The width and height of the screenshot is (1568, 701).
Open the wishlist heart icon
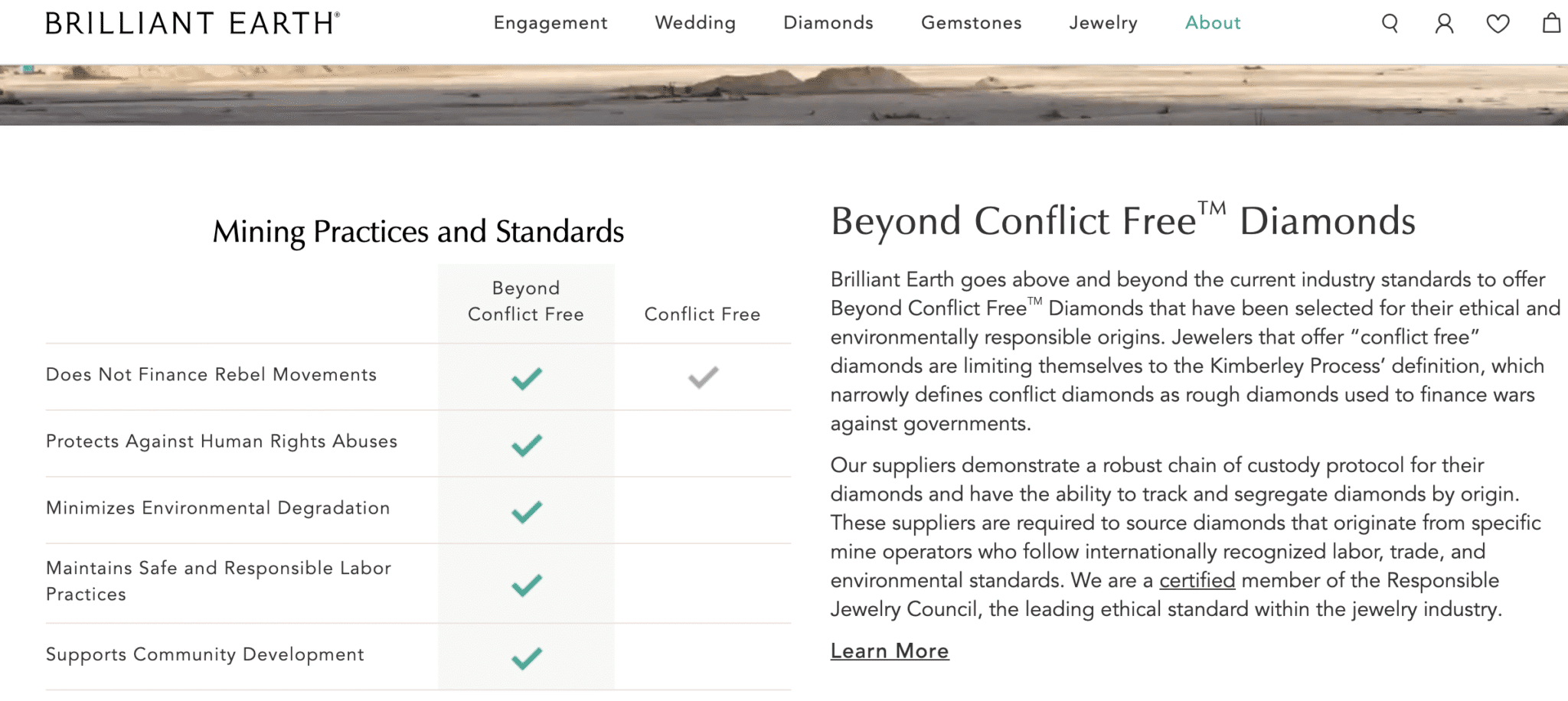(1498, 23)
